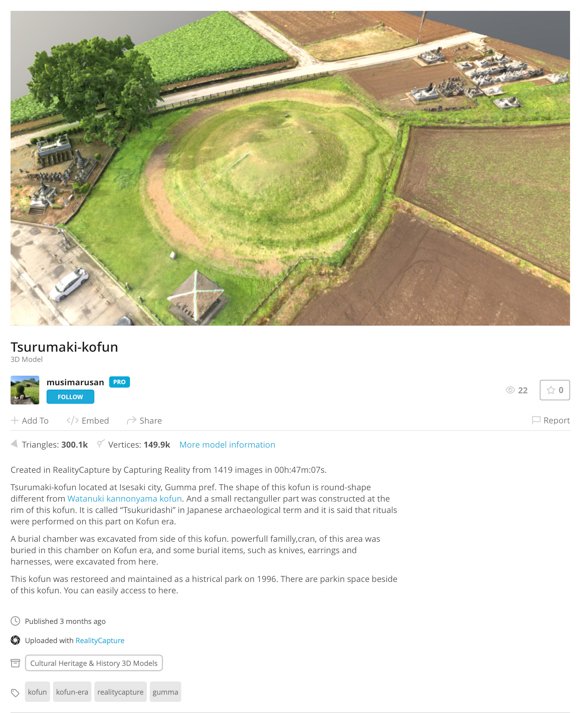Screen dimensions: 580x713
Task: Click the Share arrow icon
Action: (x=131, y=420)
